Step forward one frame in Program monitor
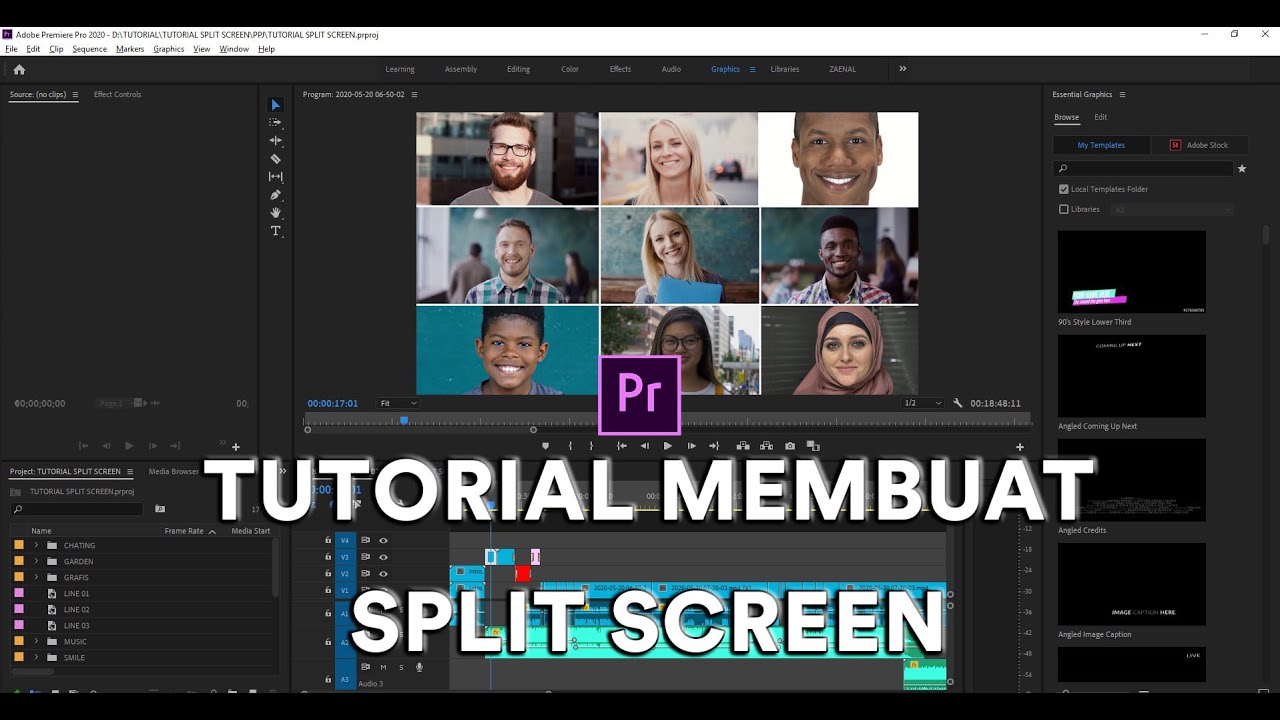 (x=691, y=446)
